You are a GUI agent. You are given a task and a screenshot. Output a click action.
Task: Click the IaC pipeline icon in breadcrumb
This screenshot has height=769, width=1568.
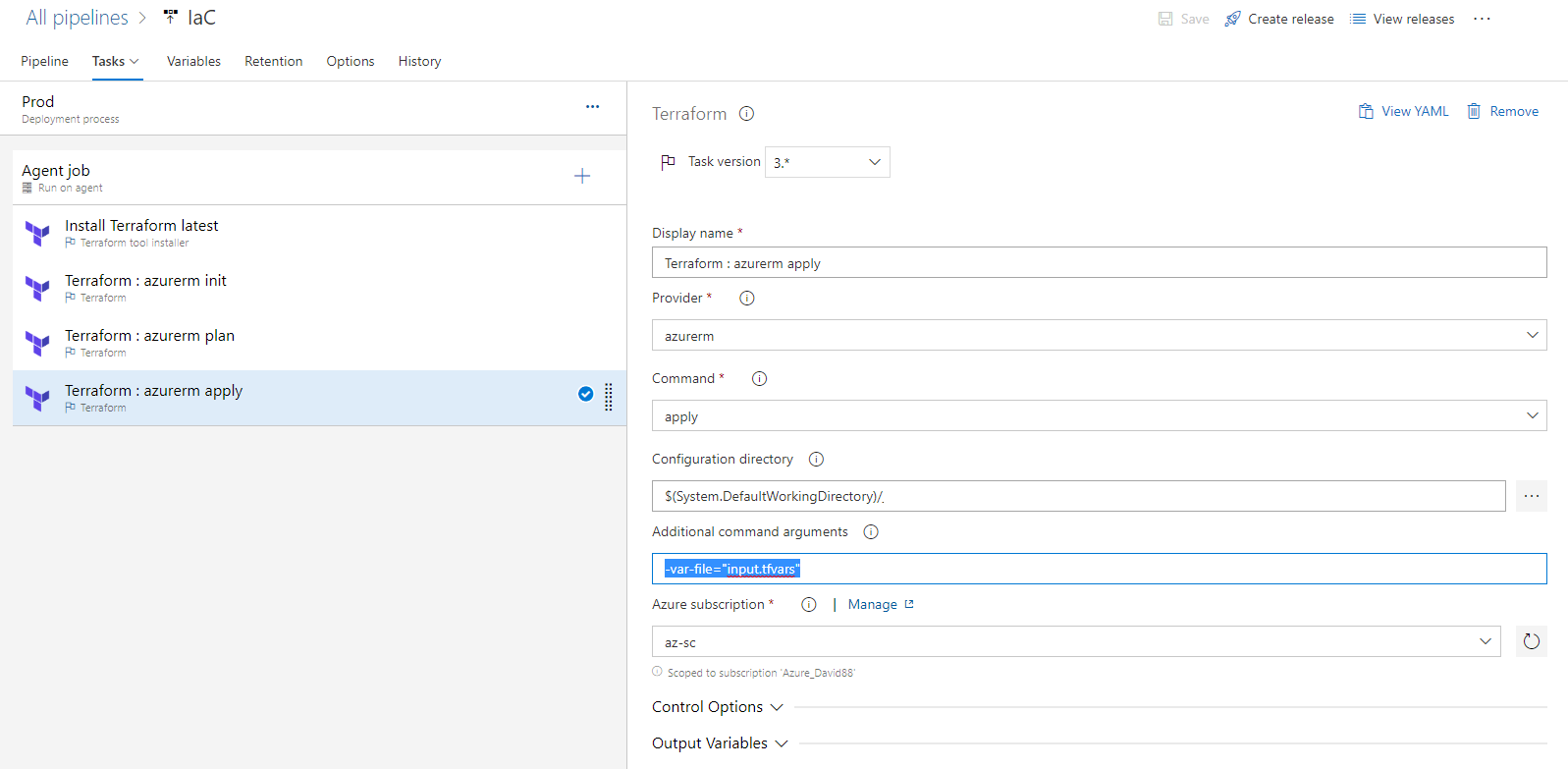[x=171, y=17]
